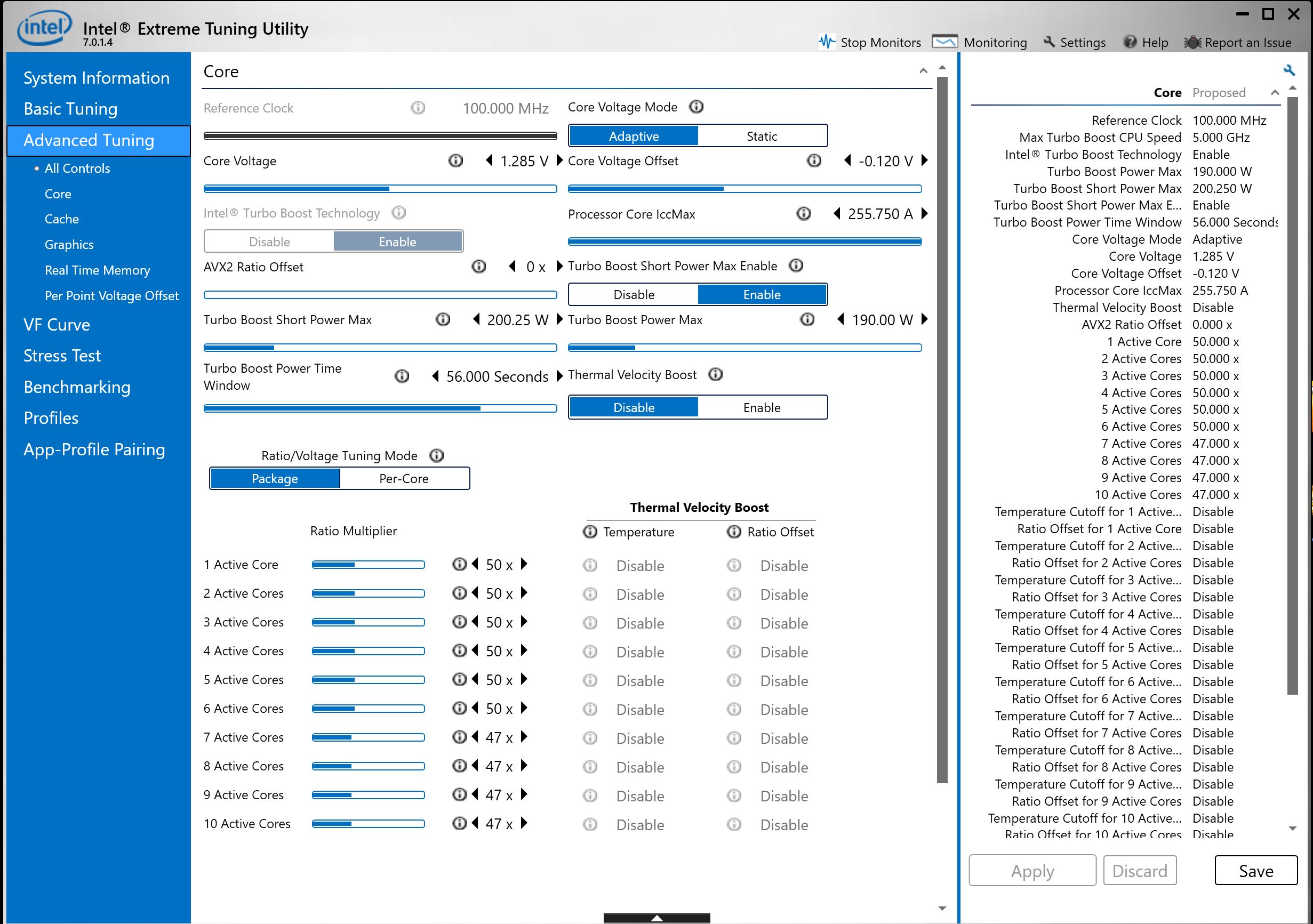
Task: Open System Information section
Action: click(97, 78)
